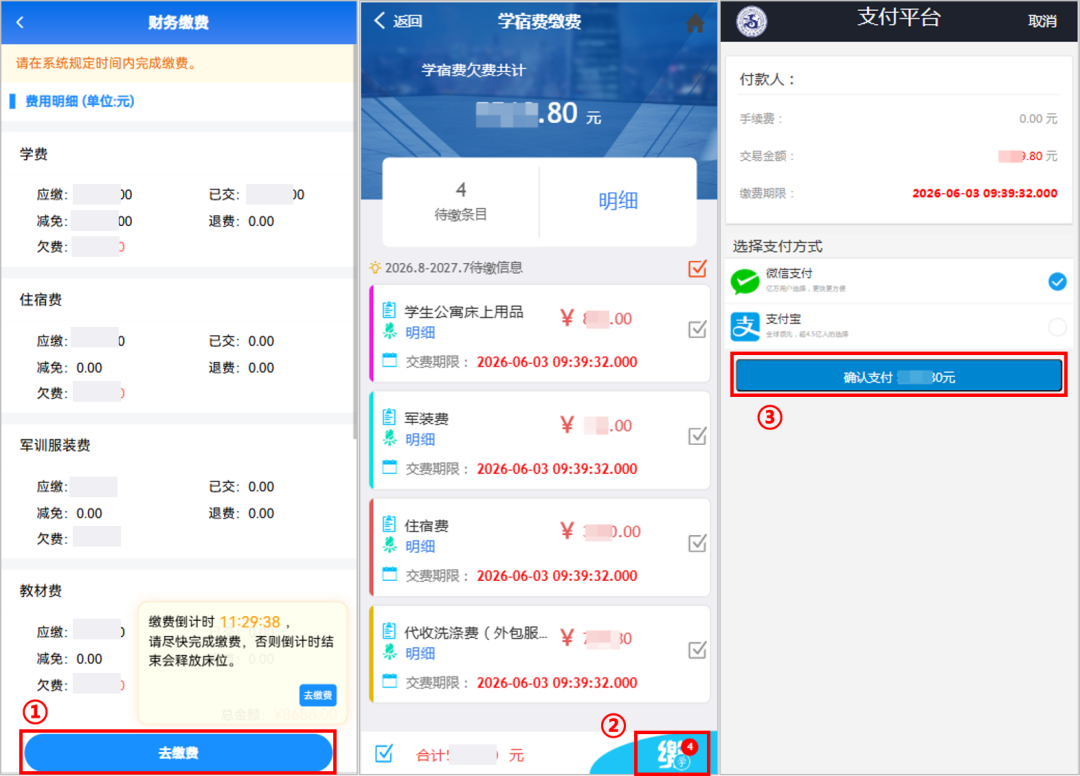Open the 明细 link under 军装费

tap(420, 439)
